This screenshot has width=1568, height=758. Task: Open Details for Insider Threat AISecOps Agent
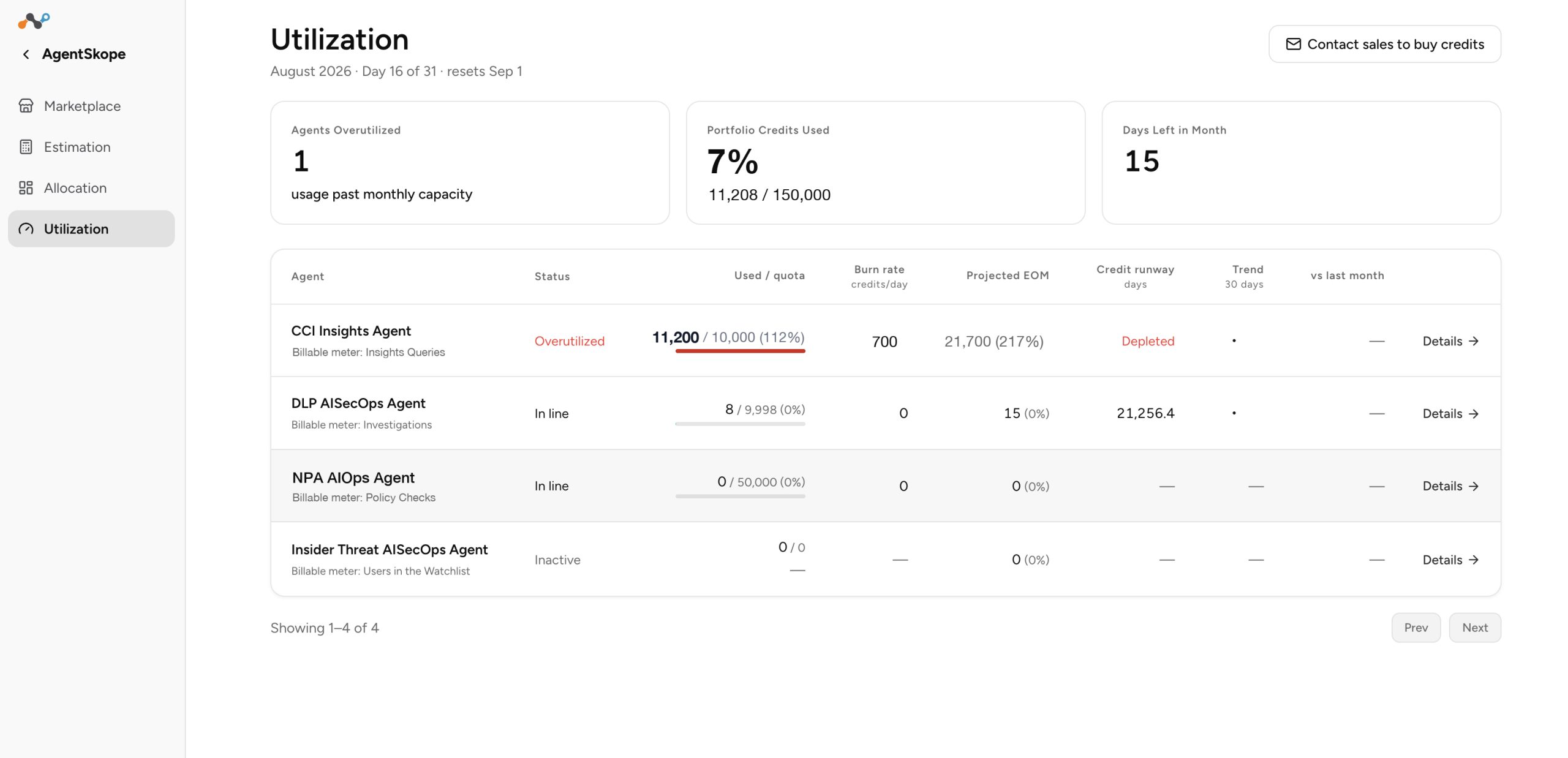point(1450,560)
